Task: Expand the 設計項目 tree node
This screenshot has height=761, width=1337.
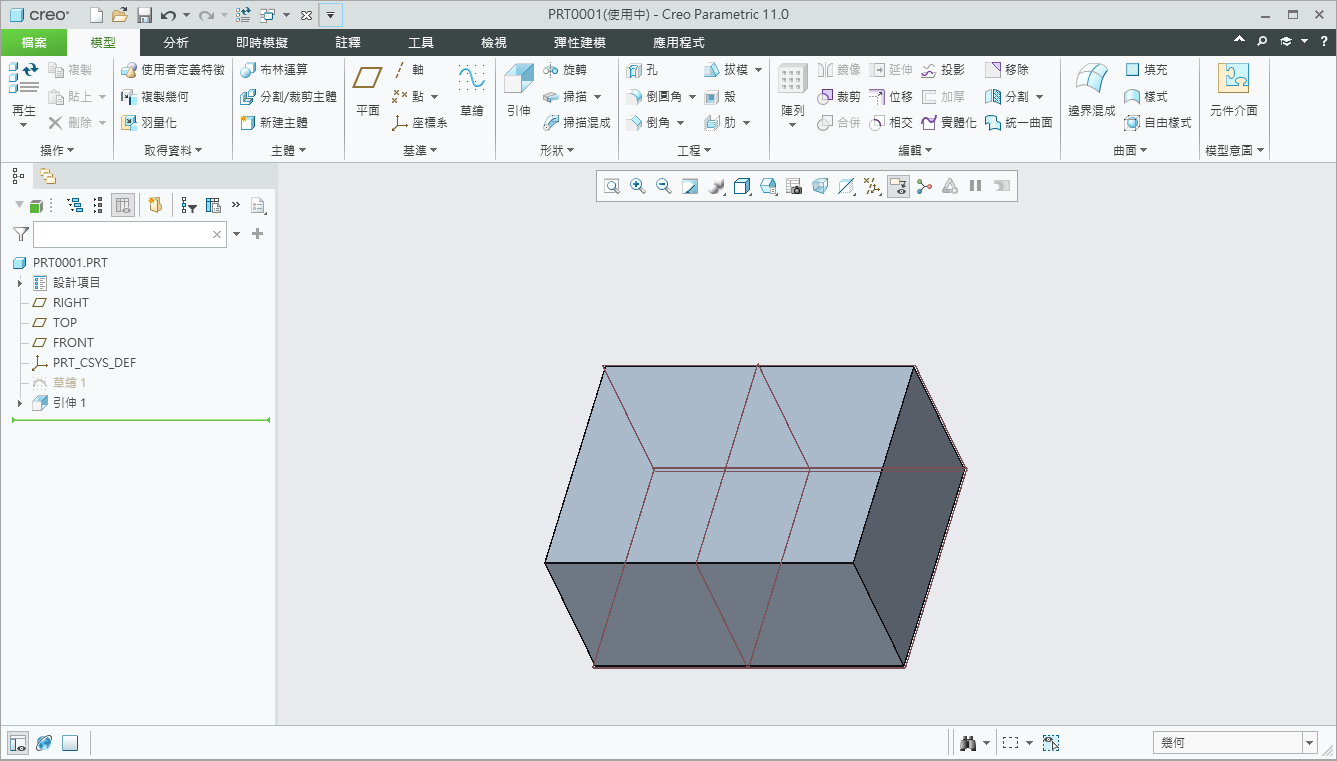Action: (x=20, y=283)
